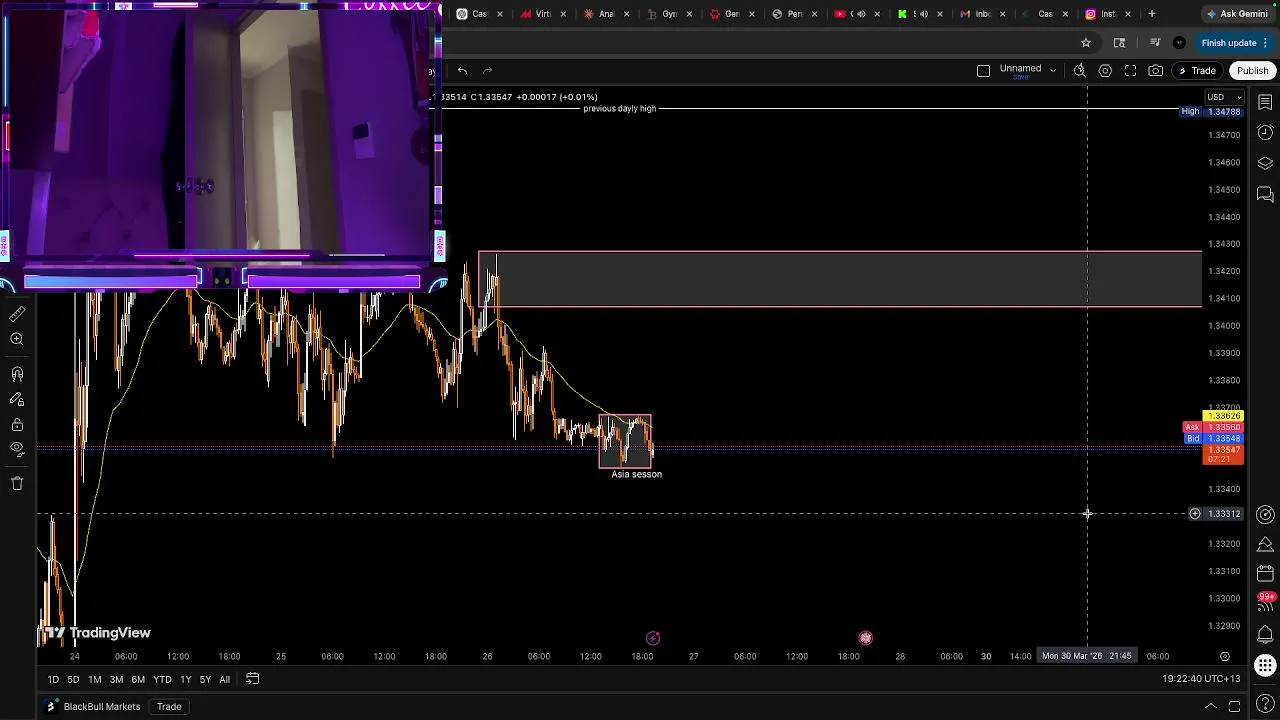The width and height of the screenshot is (1280, 720).
Task: Click the top toolbar Trade button
Action: pos(1197,71)
